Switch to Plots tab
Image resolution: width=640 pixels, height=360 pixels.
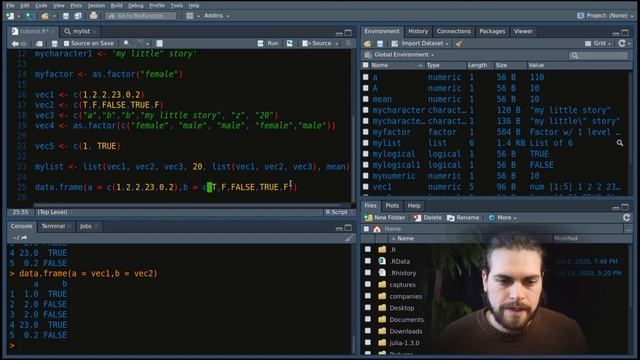point(392,206)
